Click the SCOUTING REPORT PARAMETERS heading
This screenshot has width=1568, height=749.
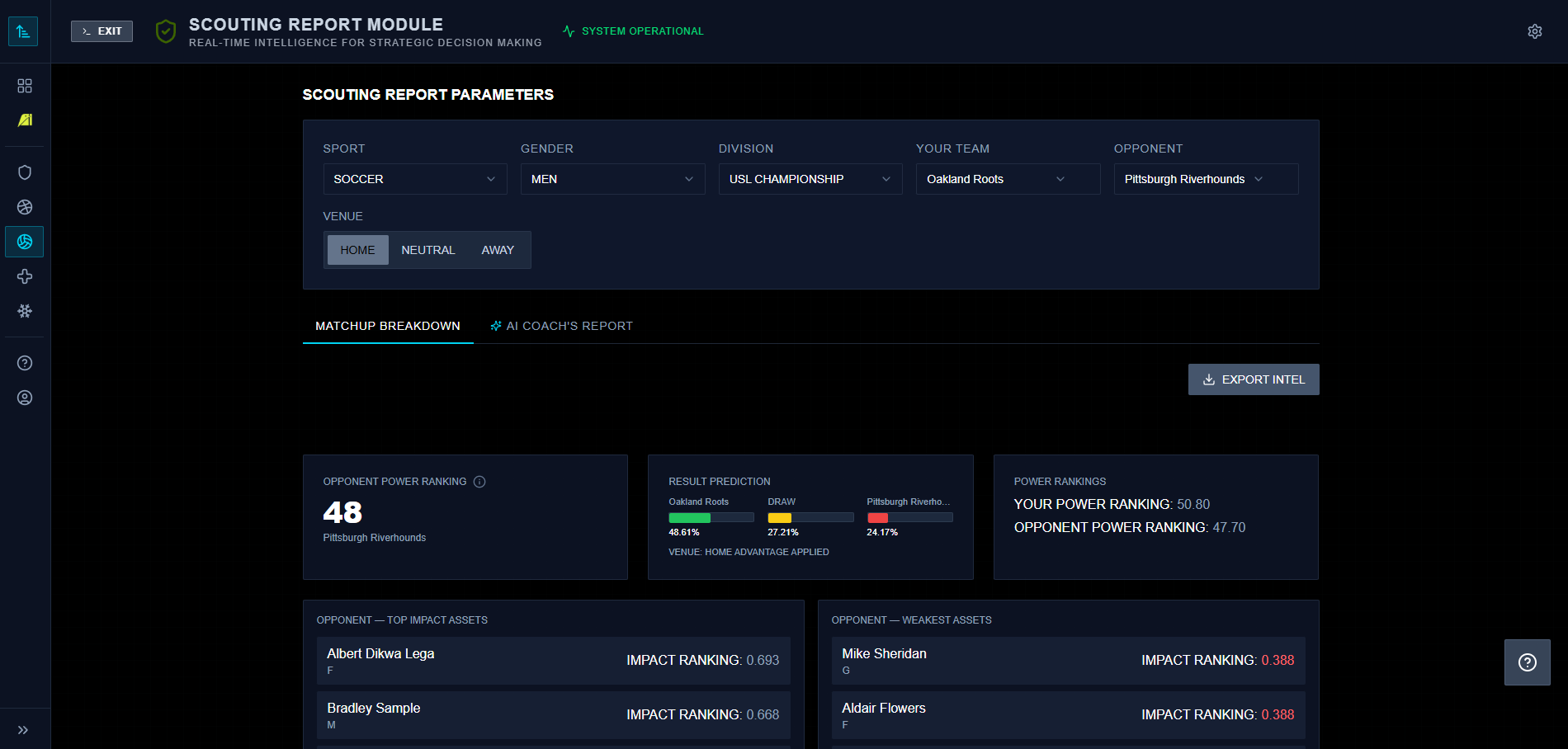(427, 95)
